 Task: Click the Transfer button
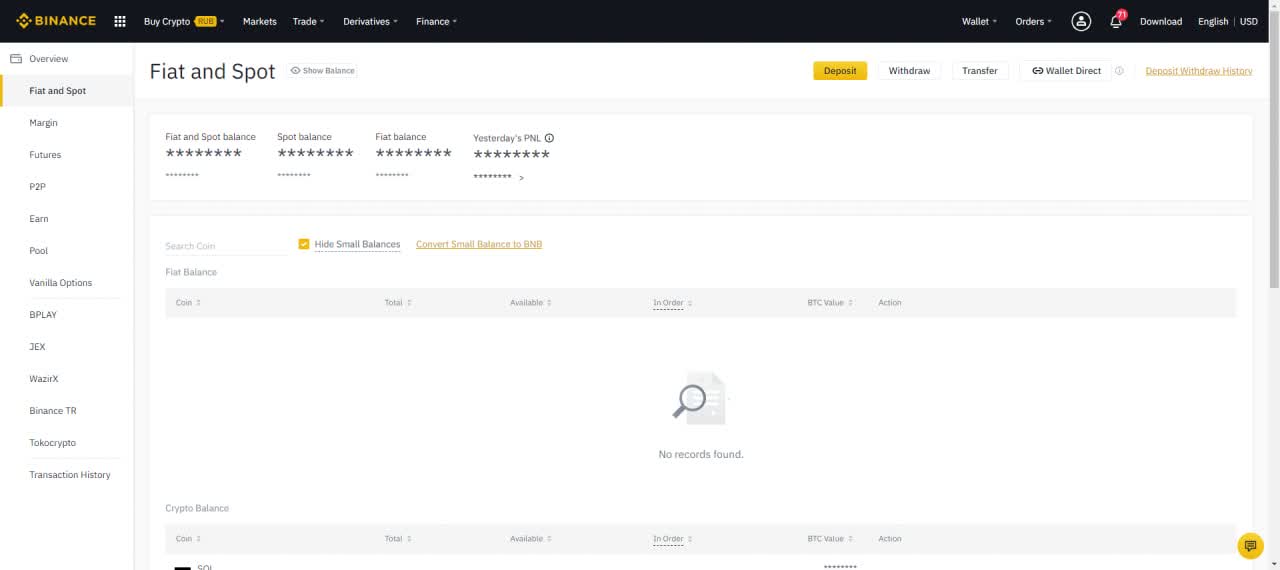coord(980,71)
